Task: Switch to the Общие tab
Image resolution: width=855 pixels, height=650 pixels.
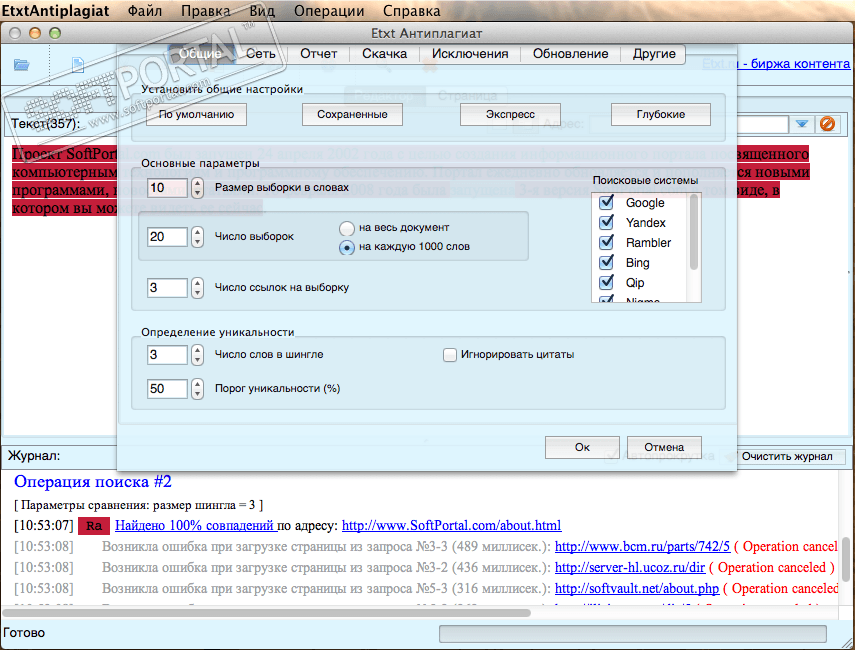Action: point(201,54)
